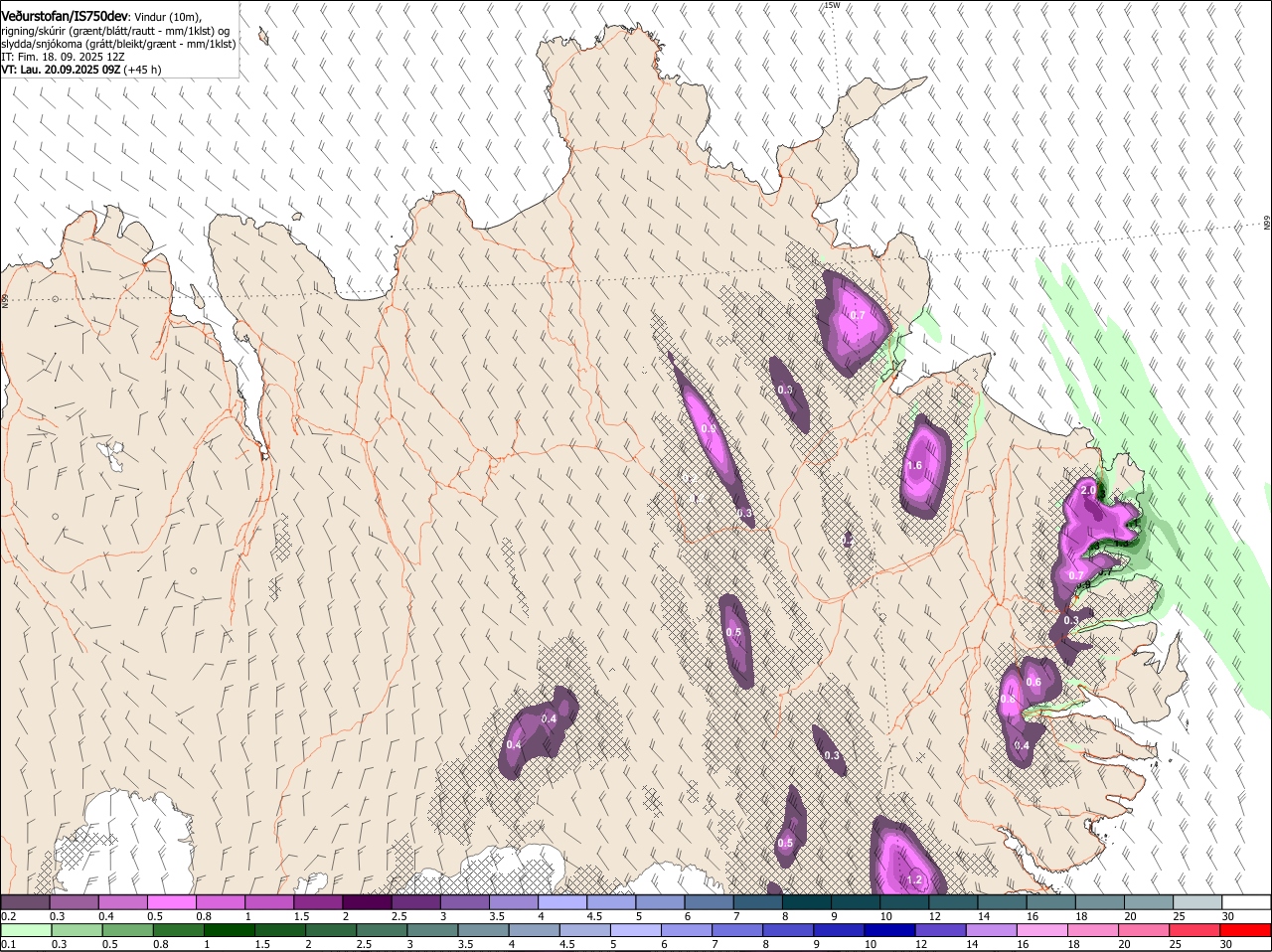
Task: Click the initial time line "IT: Fim. 18. 09. 2025 12Z"
Action: [61, 58]
